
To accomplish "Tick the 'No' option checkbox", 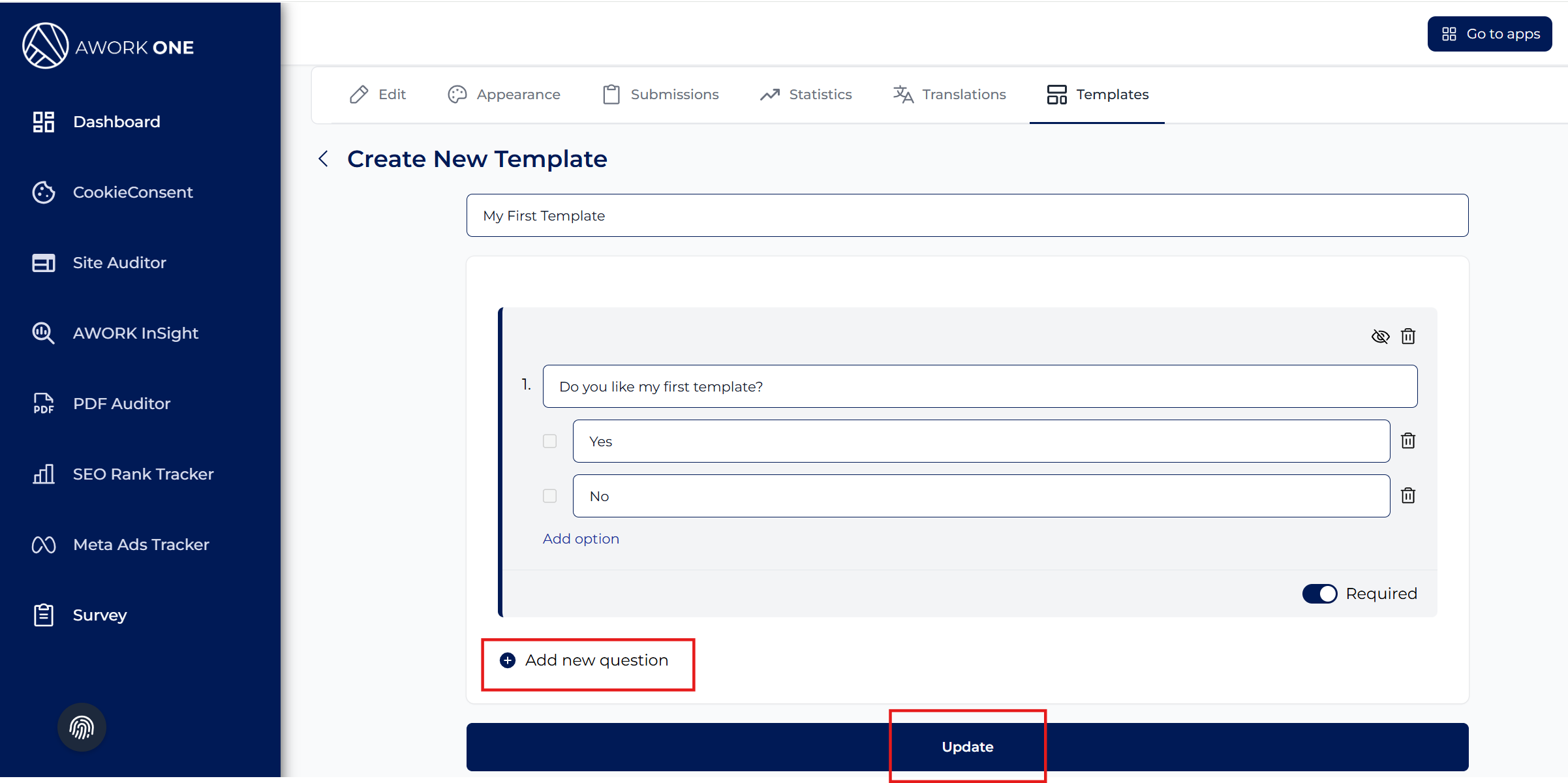I will point(550,496).
